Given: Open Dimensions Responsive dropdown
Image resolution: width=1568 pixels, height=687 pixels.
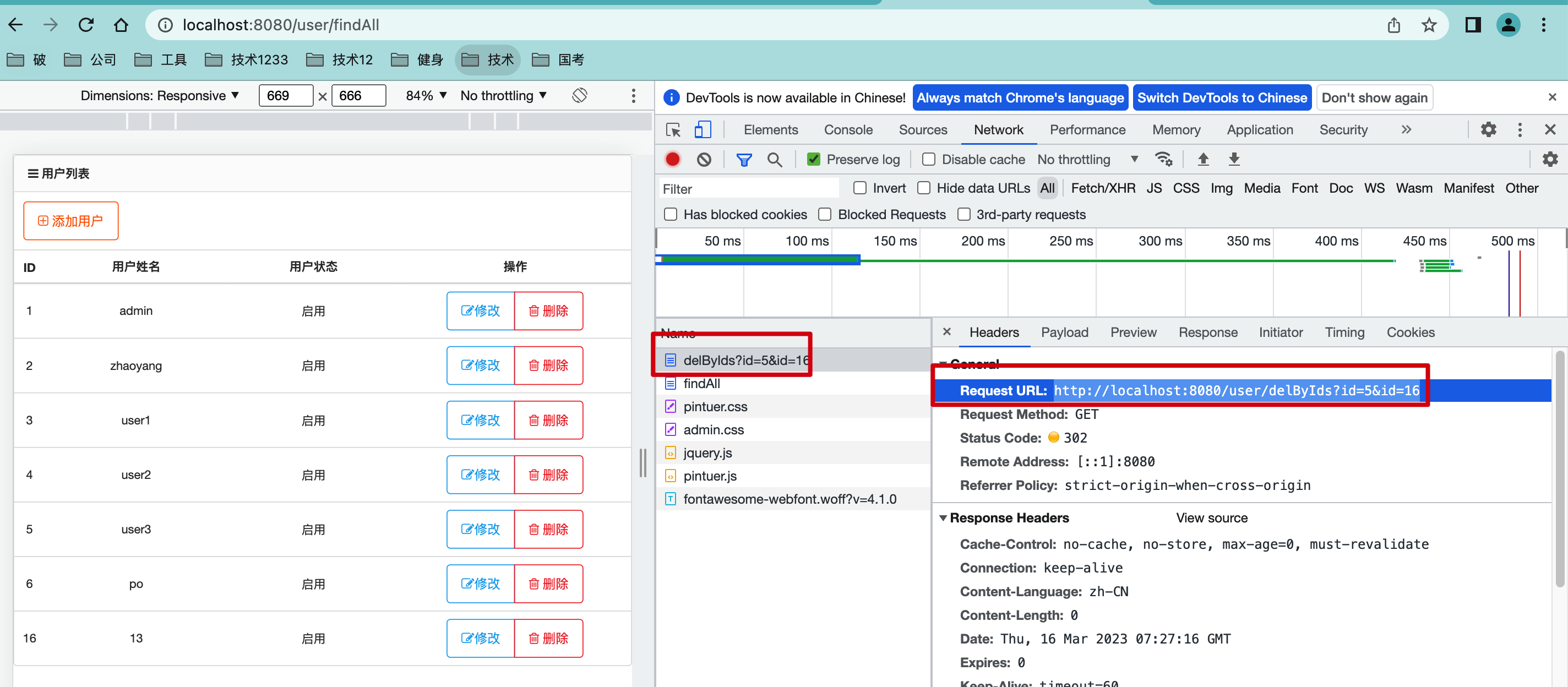Looking at the screenshot, I should coord(160,96).
